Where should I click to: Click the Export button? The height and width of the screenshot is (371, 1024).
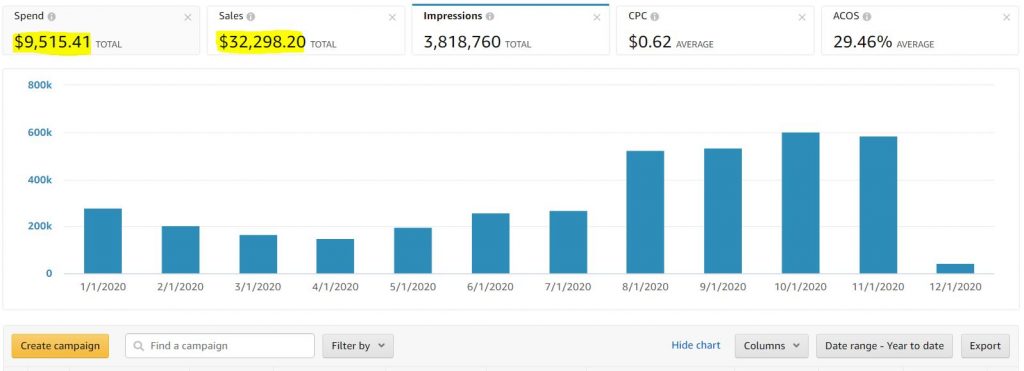[985, 346]
